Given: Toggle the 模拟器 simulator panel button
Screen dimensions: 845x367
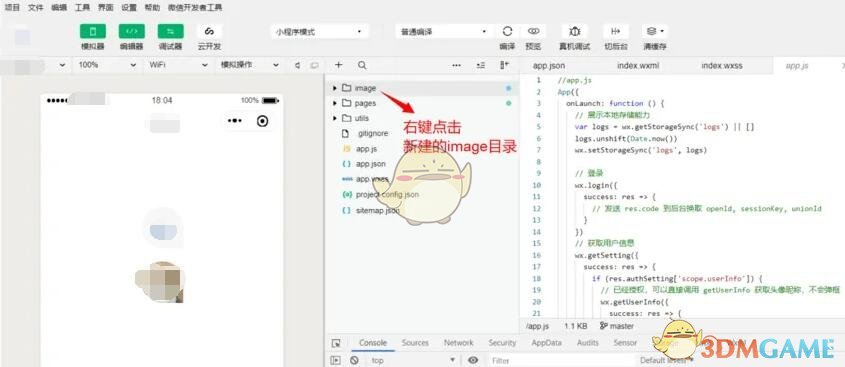Looking at the screenshot, I should (93, 31).
